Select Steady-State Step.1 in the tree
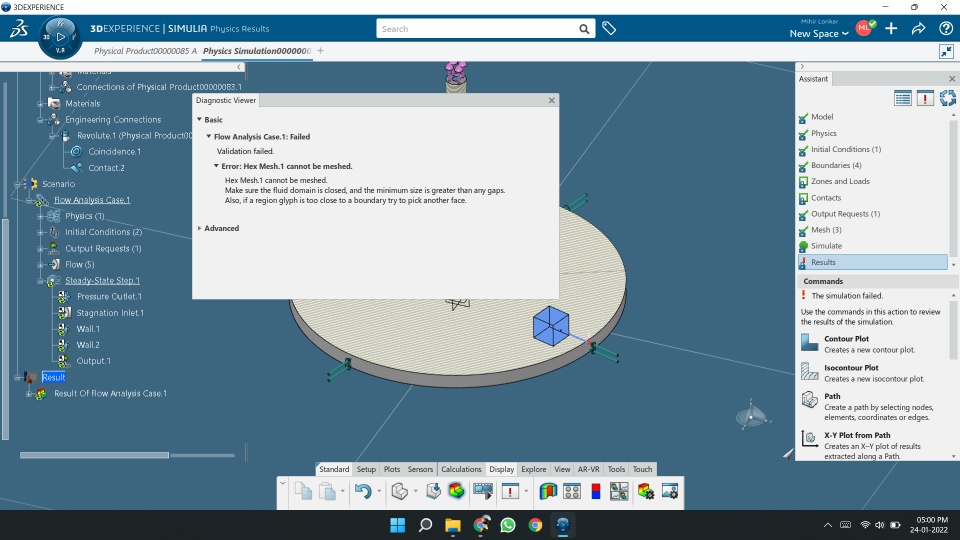960x540 pixels. 102,280
